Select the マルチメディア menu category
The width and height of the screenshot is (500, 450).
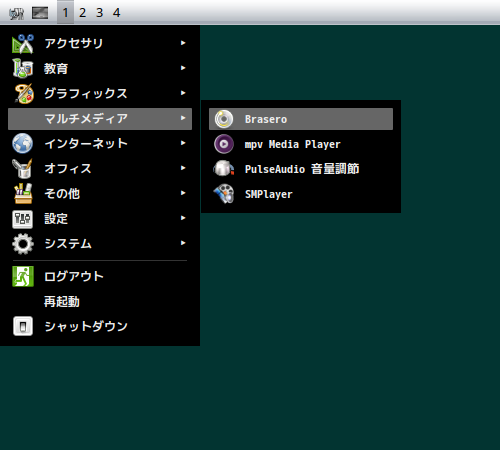pyautogui.click(x=100, y=119)
